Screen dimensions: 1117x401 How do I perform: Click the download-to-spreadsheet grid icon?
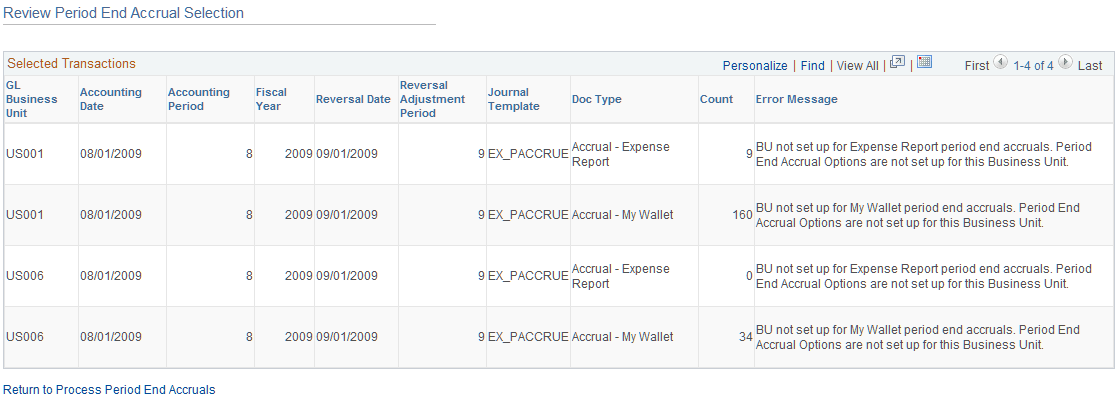coord(924,63)
